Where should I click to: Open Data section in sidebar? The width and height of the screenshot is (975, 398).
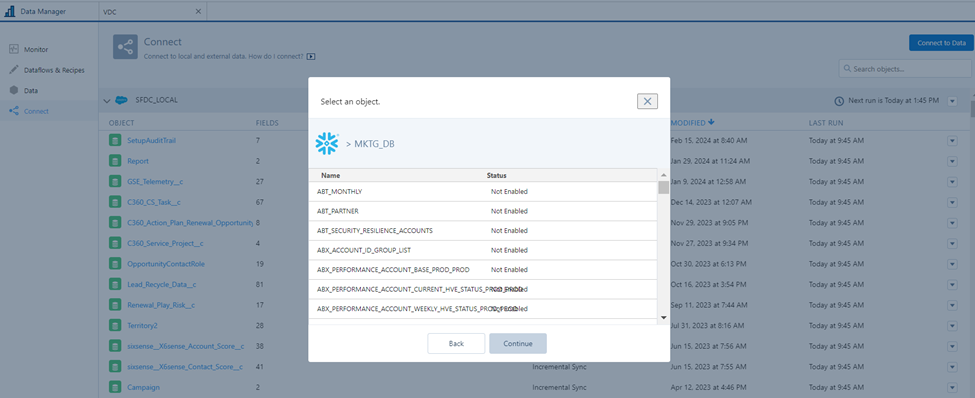pyautogui.click(x=31, y=91)
